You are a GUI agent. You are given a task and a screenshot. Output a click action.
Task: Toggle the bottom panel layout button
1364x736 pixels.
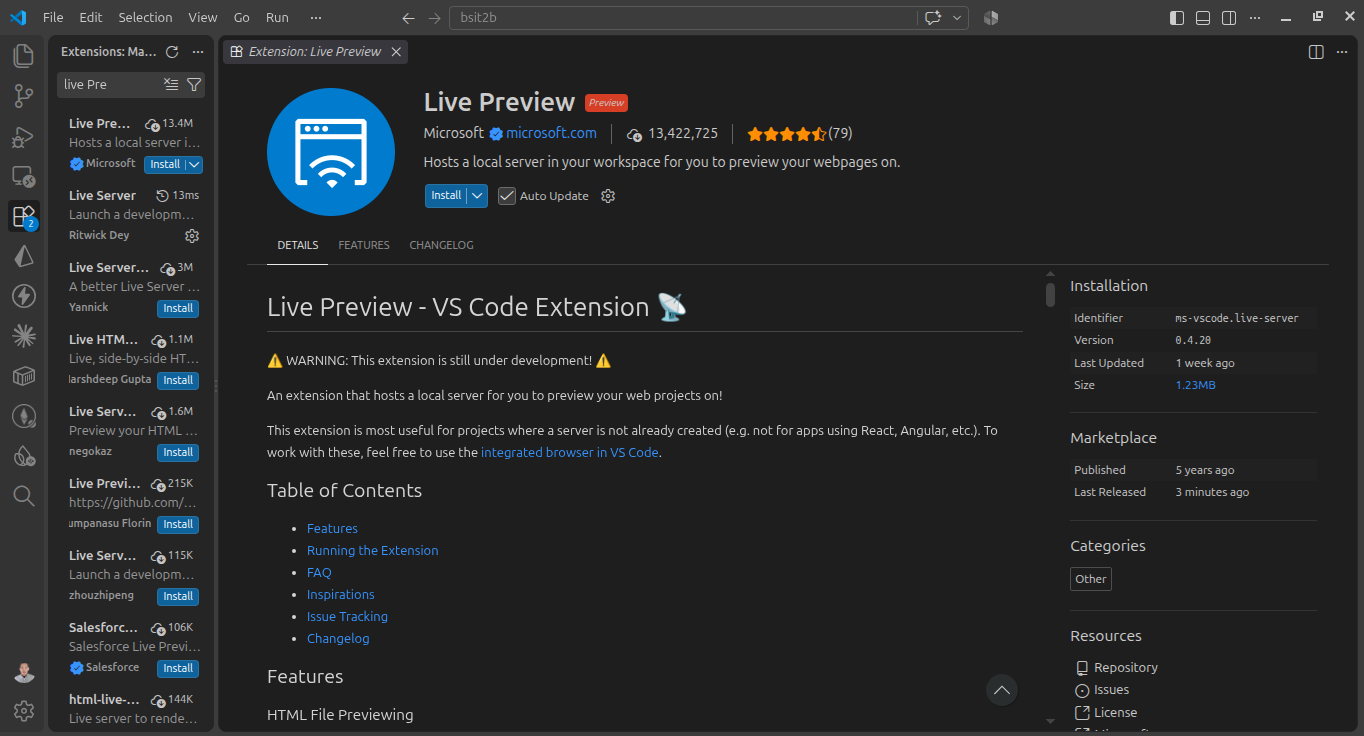(1203, 18)
